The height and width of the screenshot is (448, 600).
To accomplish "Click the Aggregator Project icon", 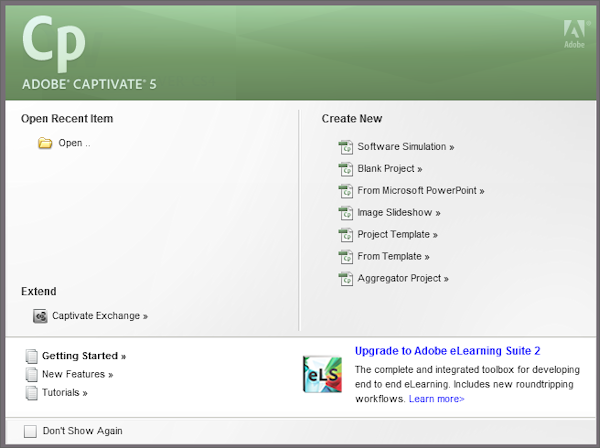I will [347, 279].
